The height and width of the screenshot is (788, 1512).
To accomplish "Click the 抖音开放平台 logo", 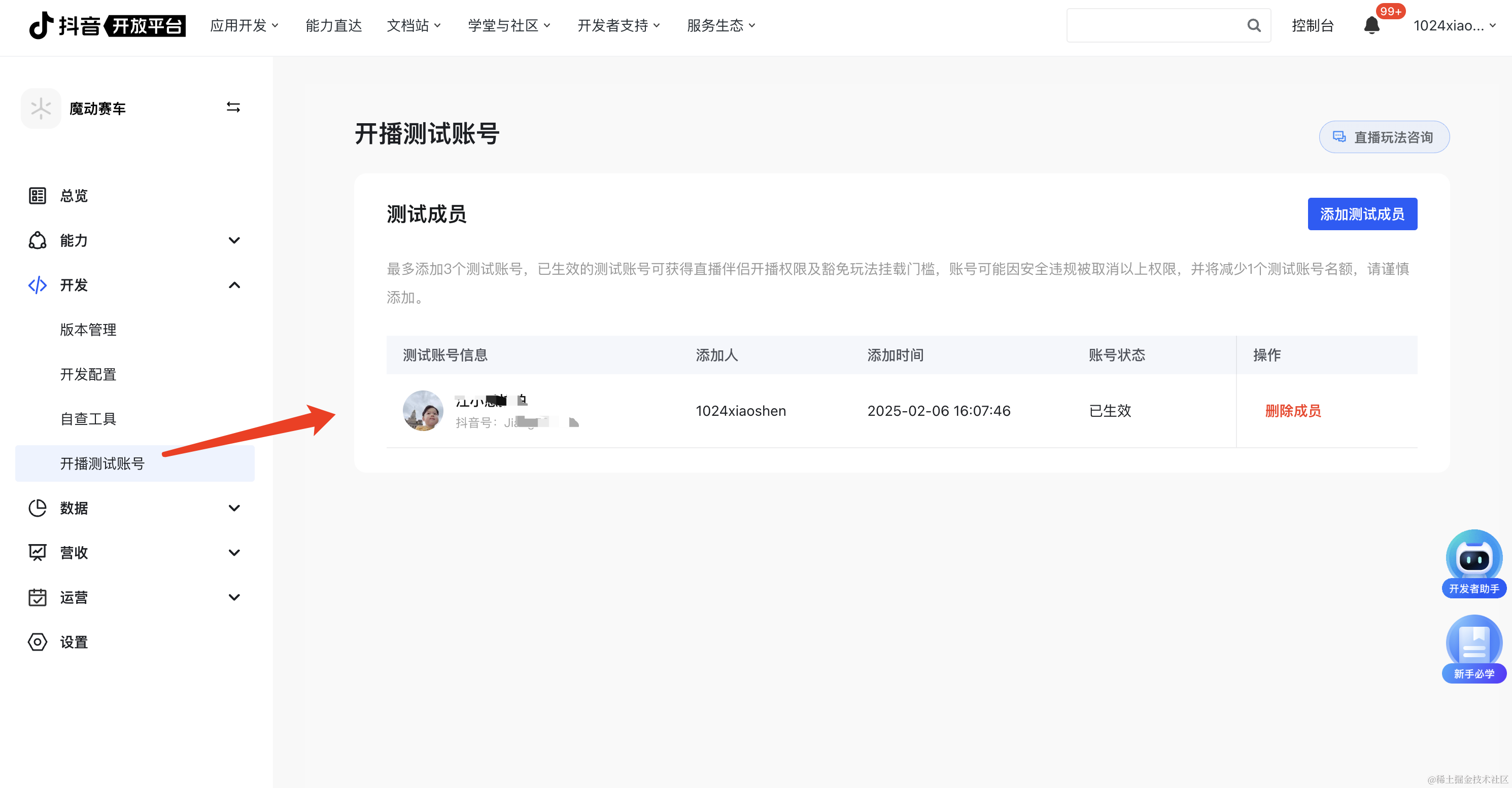I will point(108,25).
